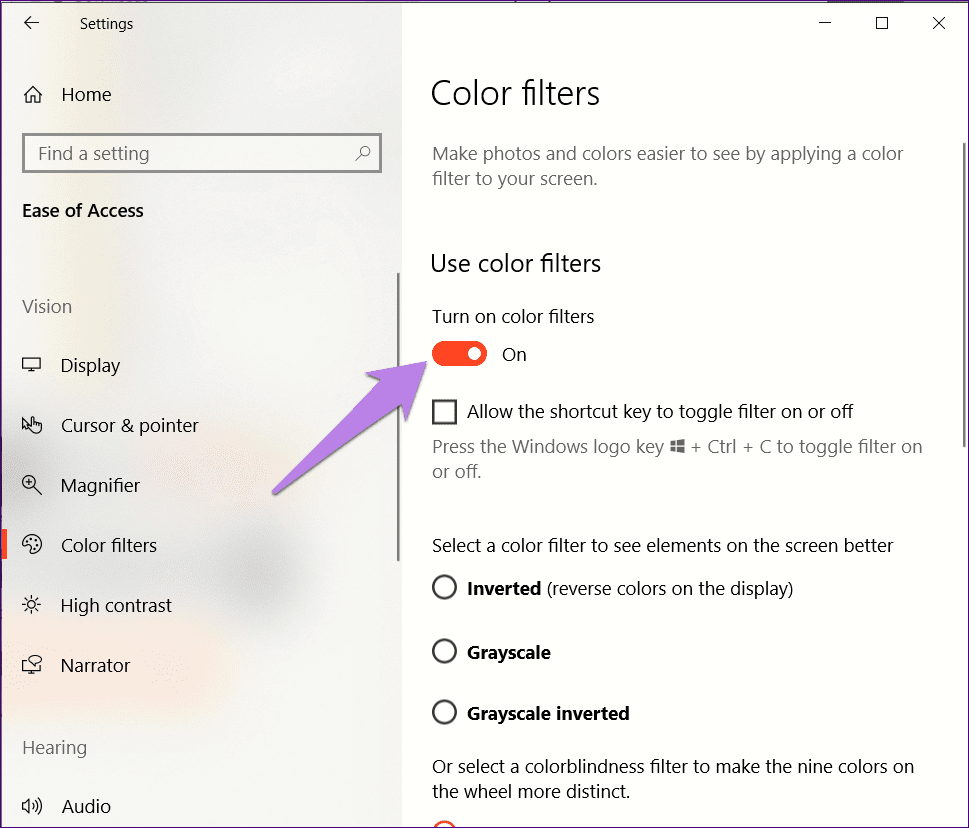Maximize the Settings window
Viewport: 969px width, 828px height.
882,23
